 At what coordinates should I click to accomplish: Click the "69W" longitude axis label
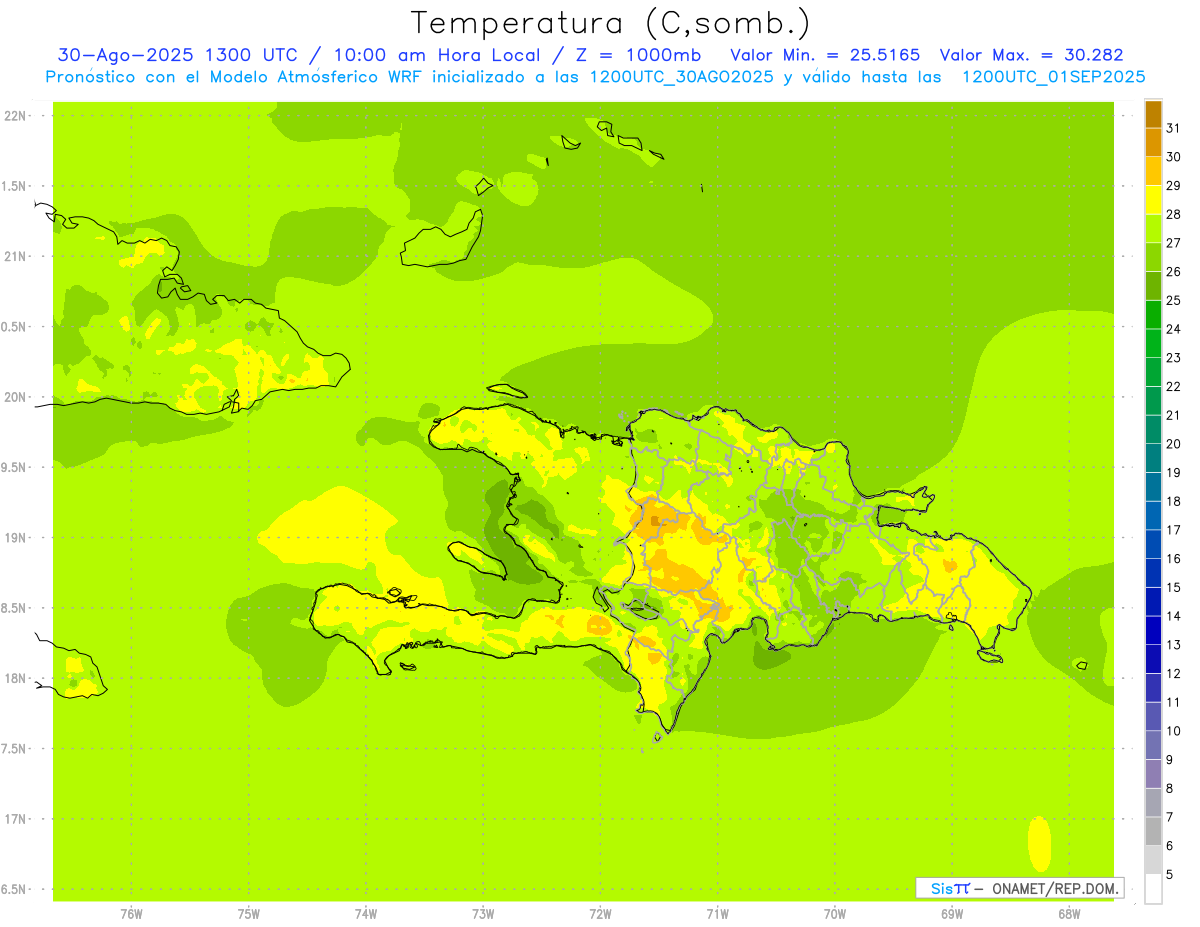(x=952, y=914)
